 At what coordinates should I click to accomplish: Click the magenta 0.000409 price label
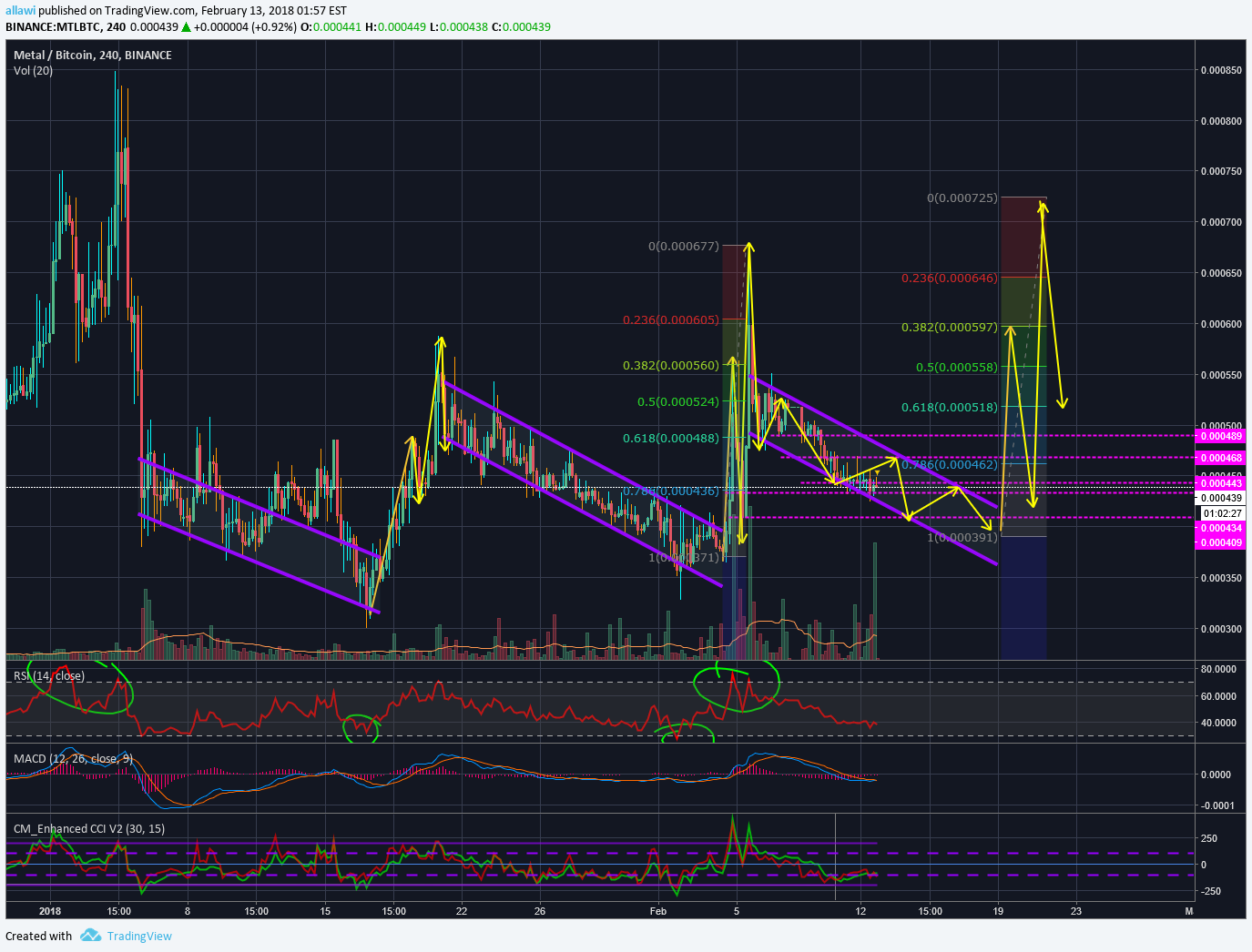point(1220,542)
